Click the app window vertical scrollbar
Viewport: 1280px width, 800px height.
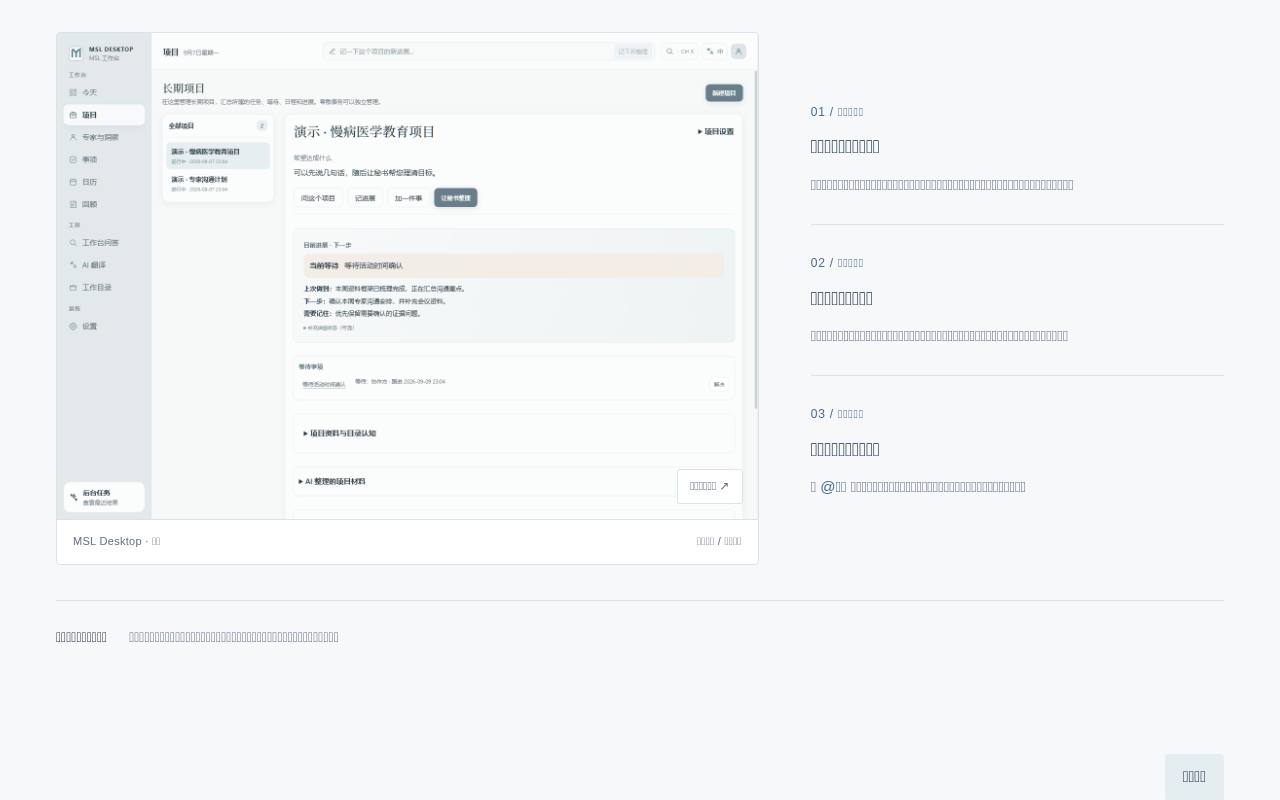pyautogui.click(x=756, y=240)
